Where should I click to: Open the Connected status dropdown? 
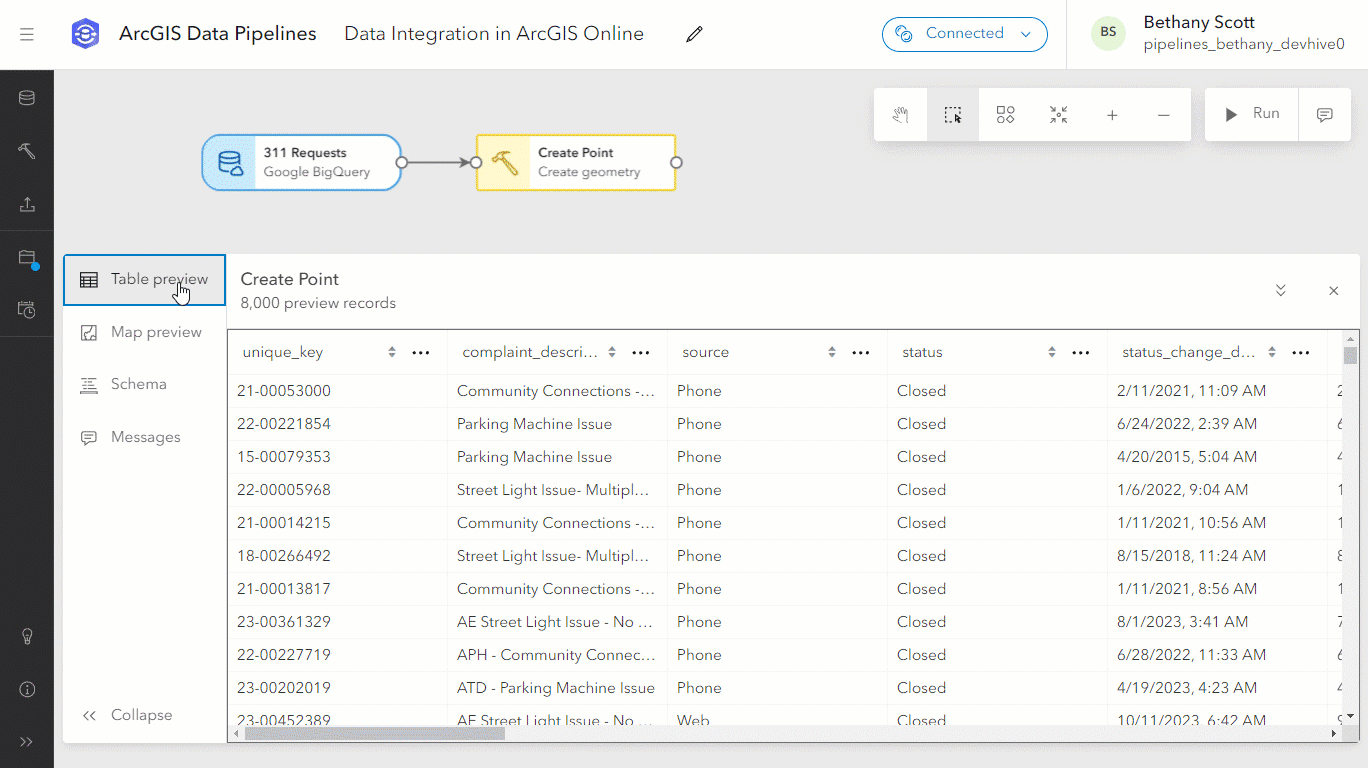tap(964, 34)
